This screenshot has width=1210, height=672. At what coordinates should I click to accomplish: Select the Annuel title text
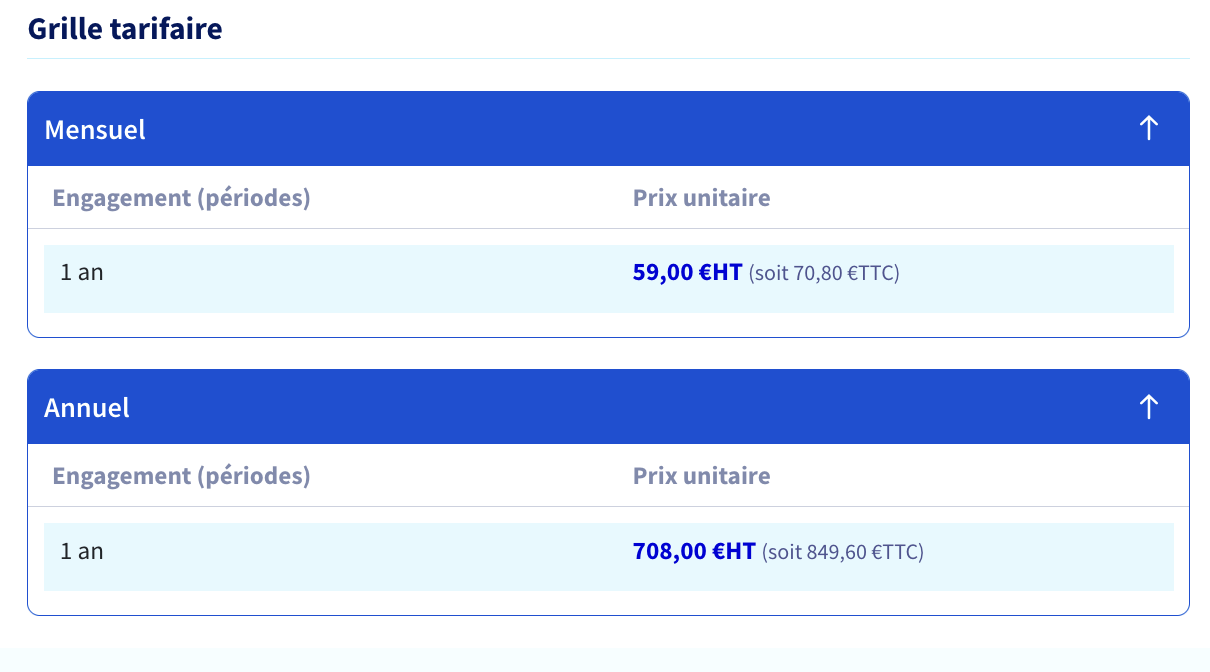[87, 407]
